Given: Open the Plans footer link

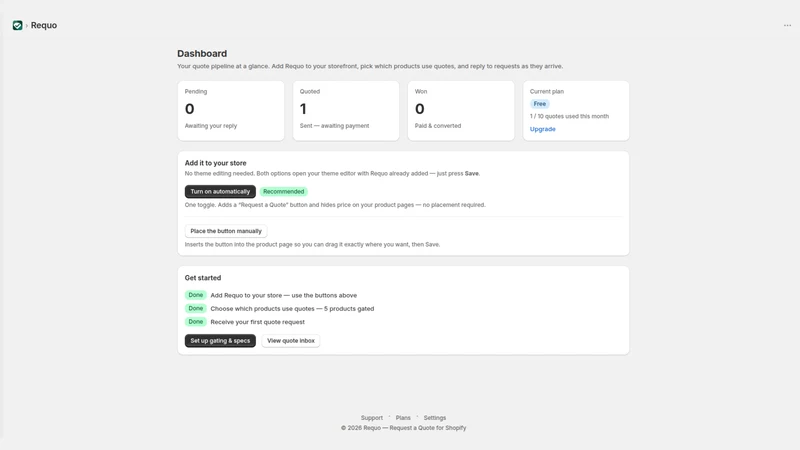Looking at the screenshot, I should coord(403,418).
